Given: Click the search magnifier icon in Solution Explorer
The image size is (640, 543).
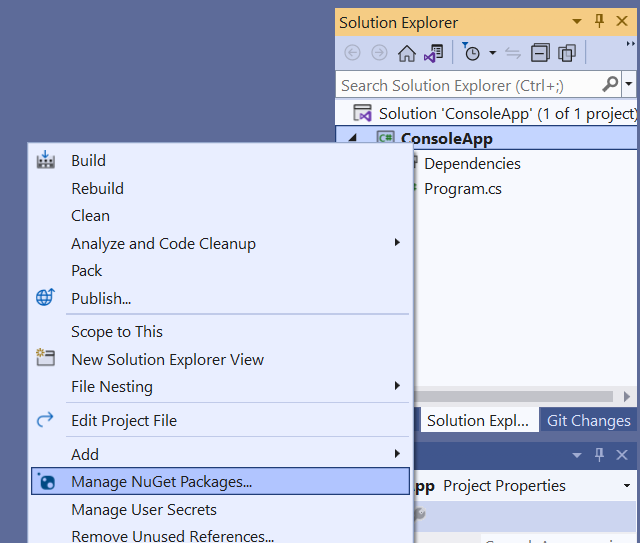Looking at the screenshot, I should pos(610,85).
